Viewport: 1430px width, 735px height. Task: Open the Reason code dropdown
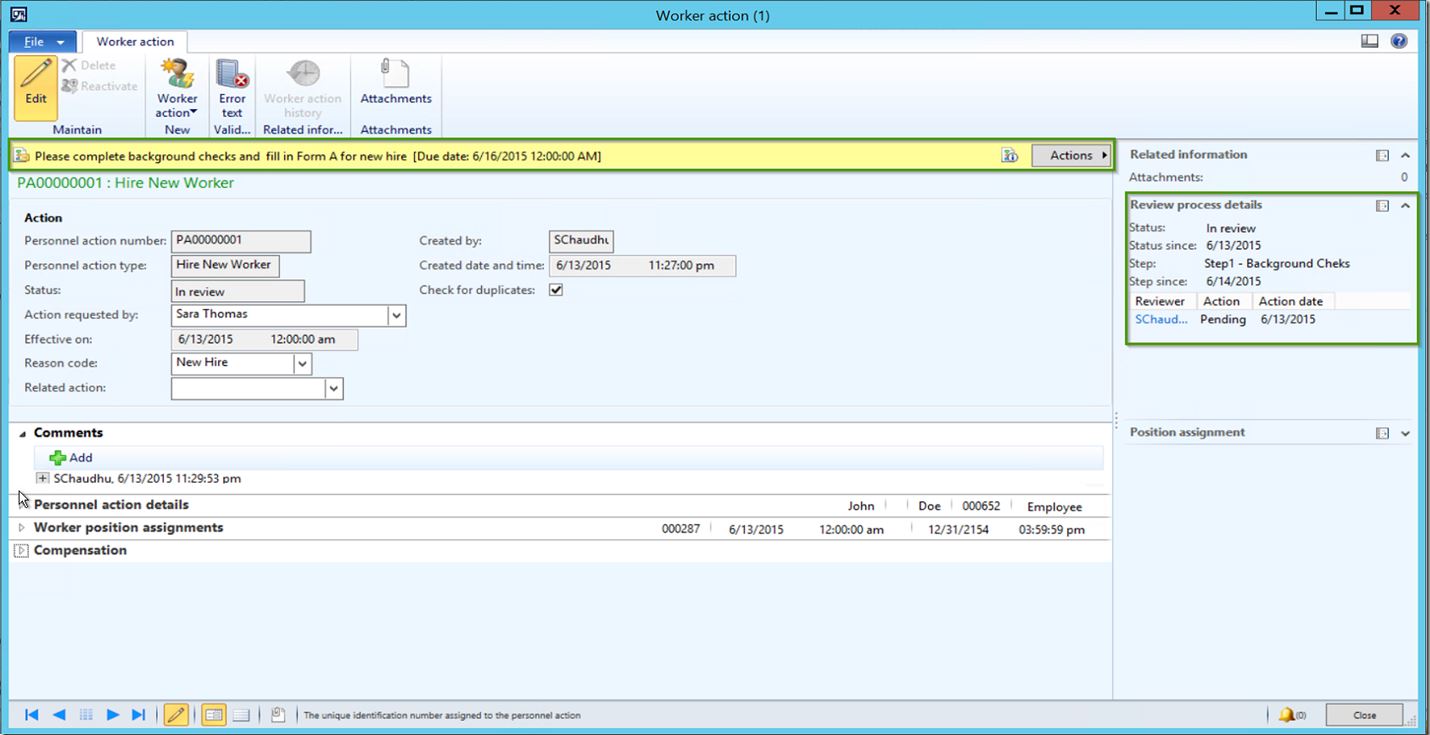point(303,364)
